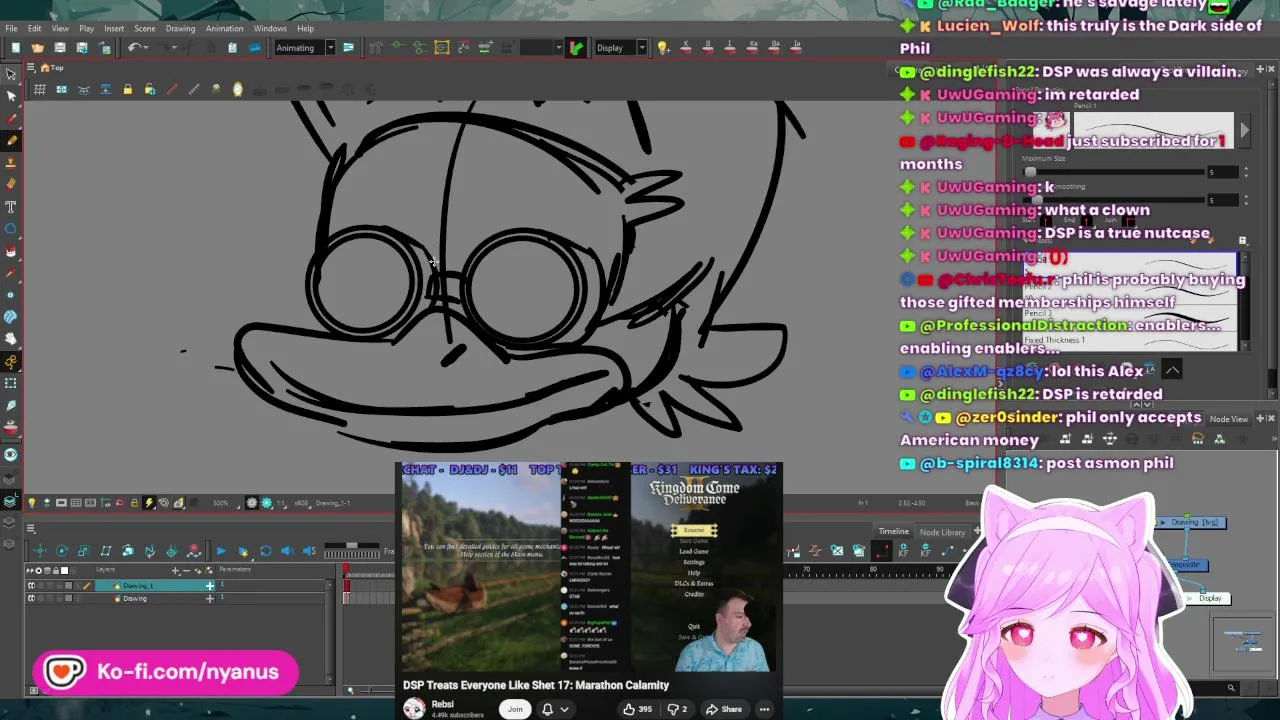Click the Join button under the video

pos(515,709)
